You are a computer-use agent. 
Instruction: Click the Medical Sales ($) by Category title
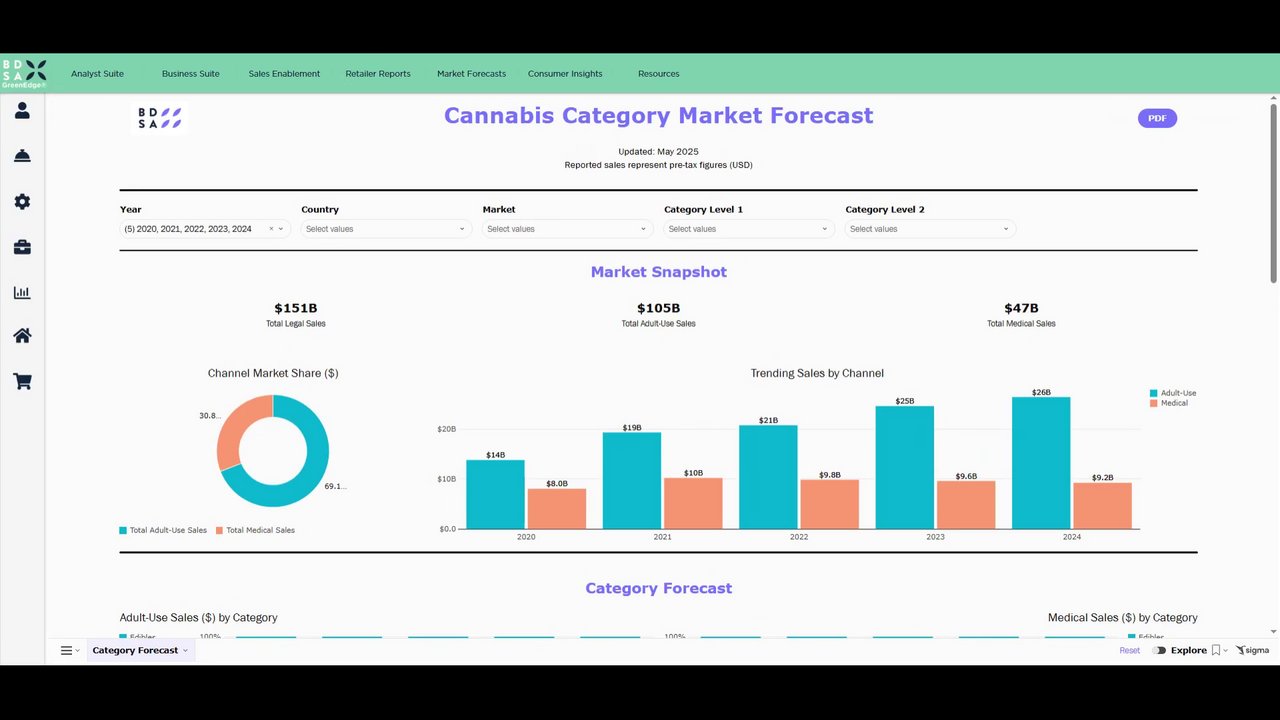pyautogui.click(x=1122, y=618)
